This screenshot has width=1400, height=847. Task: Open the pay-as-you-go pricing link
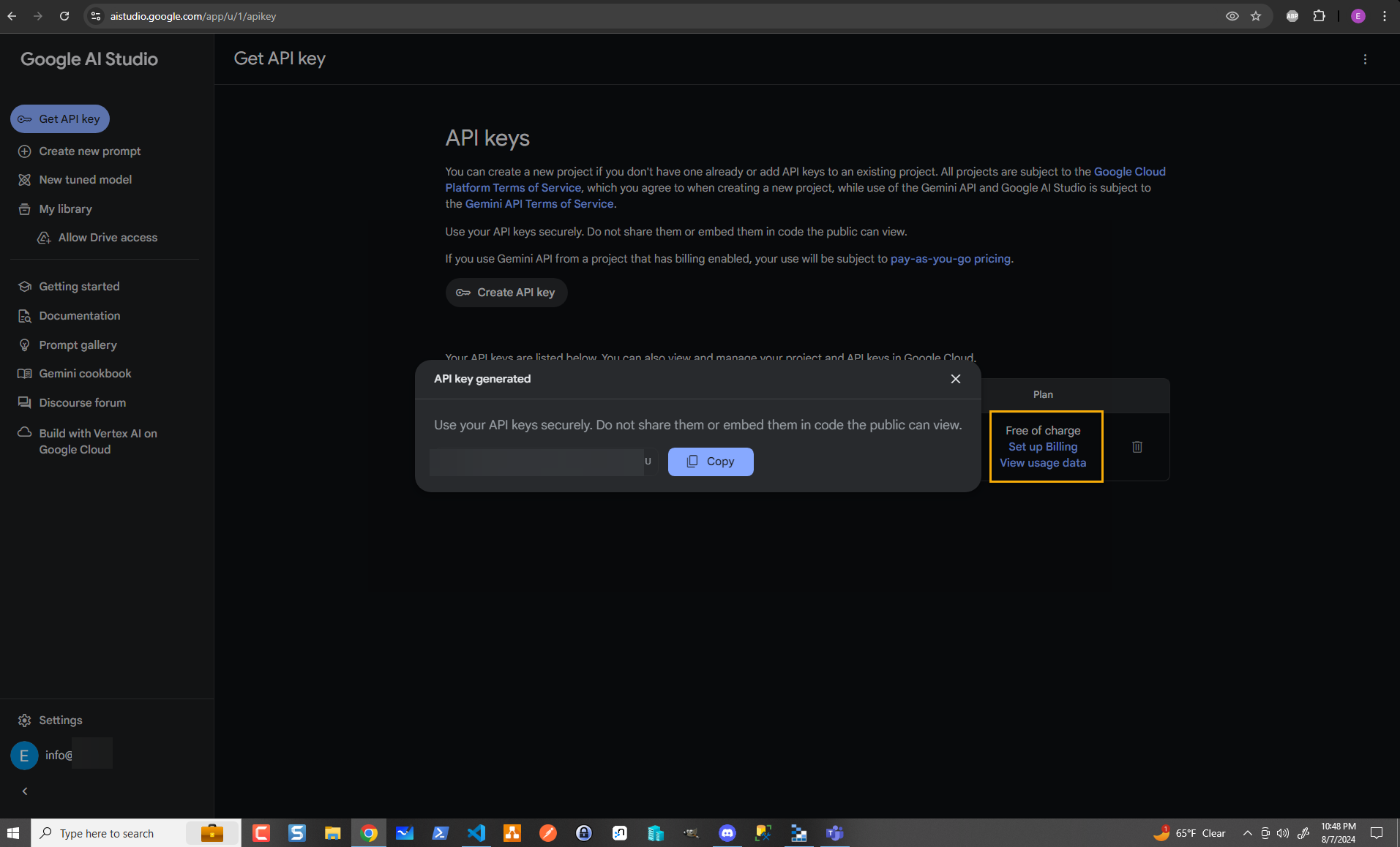click(950, 259)
